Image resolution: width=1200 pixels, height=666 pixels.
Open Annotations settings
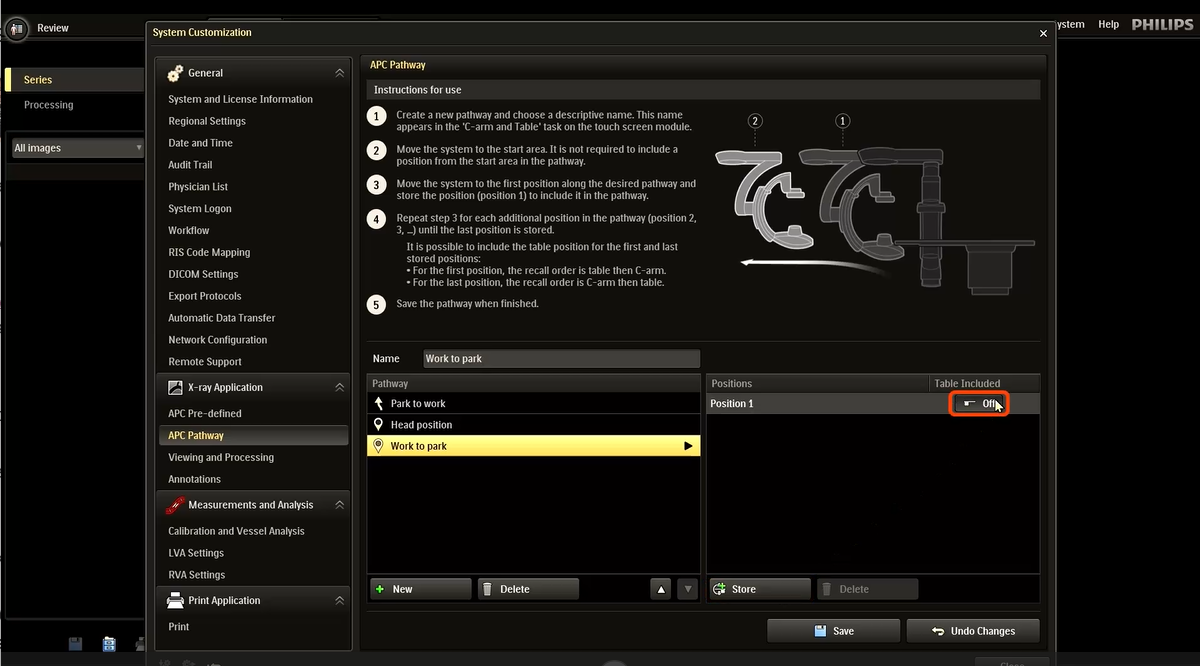(x=194, y=480)
